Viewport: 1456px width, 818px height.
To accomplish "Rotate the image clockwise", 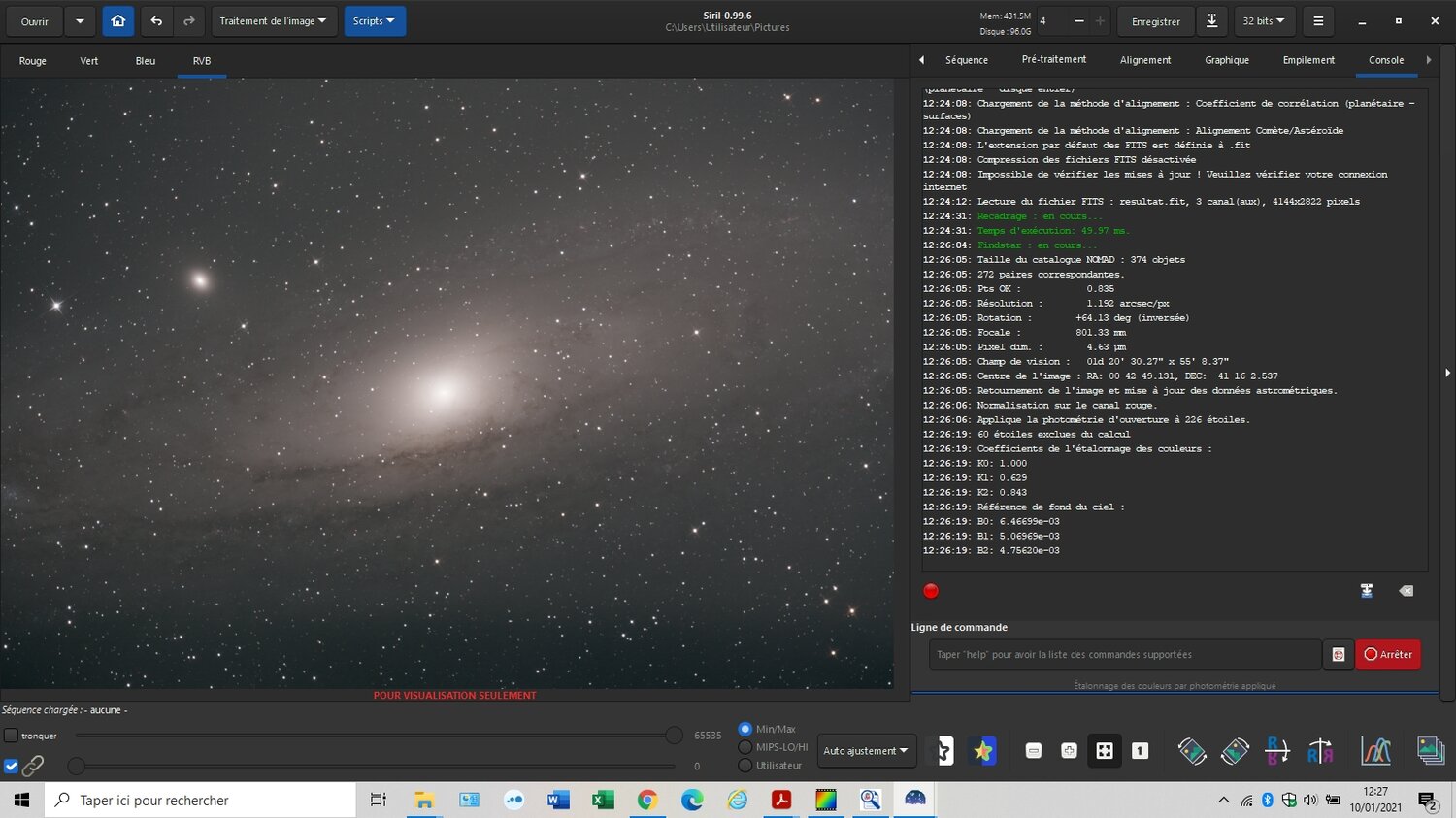I will click(1235, 751).
